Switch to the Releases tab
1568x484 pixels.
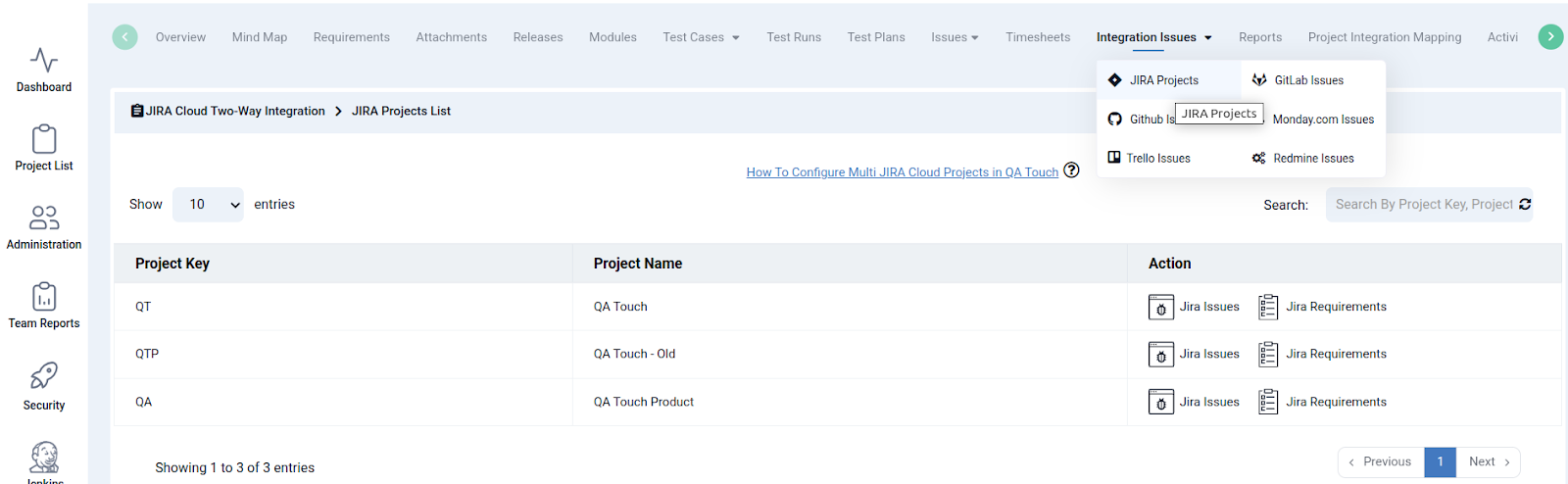(538, 37)
